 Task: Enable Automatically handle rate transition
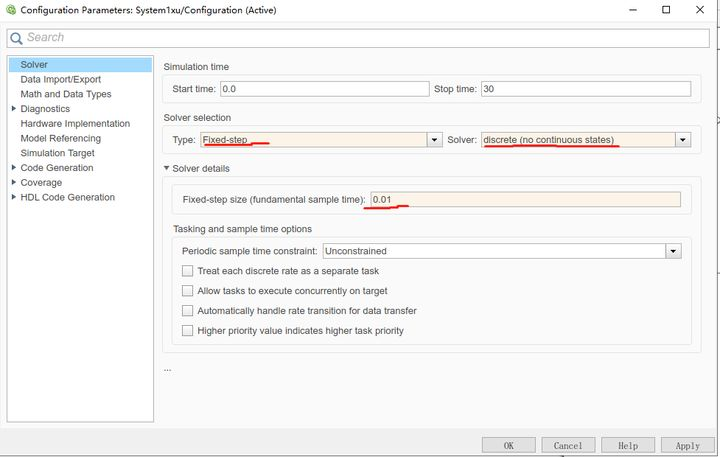pos(187,311)
